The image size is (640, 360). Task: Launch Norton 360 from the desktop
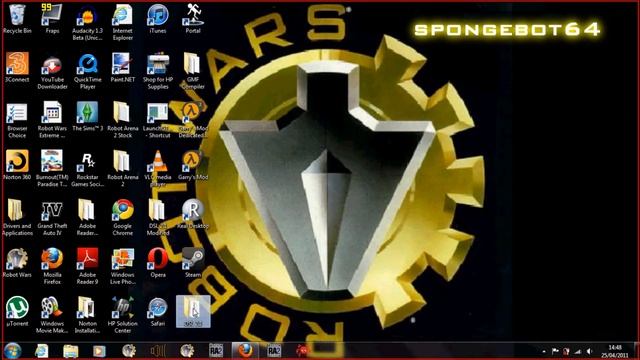tap(17, 165)
